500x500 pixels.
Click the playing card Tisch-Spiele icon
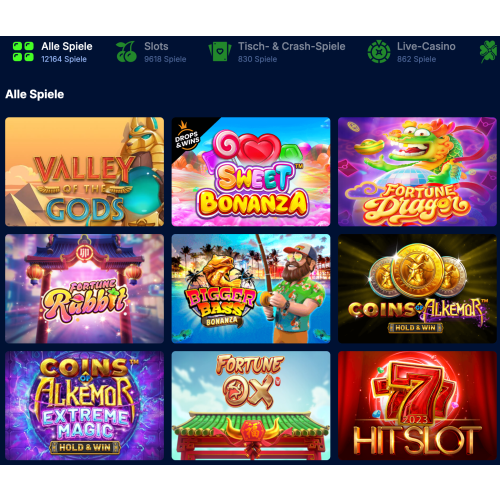click(x=220, y=52)
